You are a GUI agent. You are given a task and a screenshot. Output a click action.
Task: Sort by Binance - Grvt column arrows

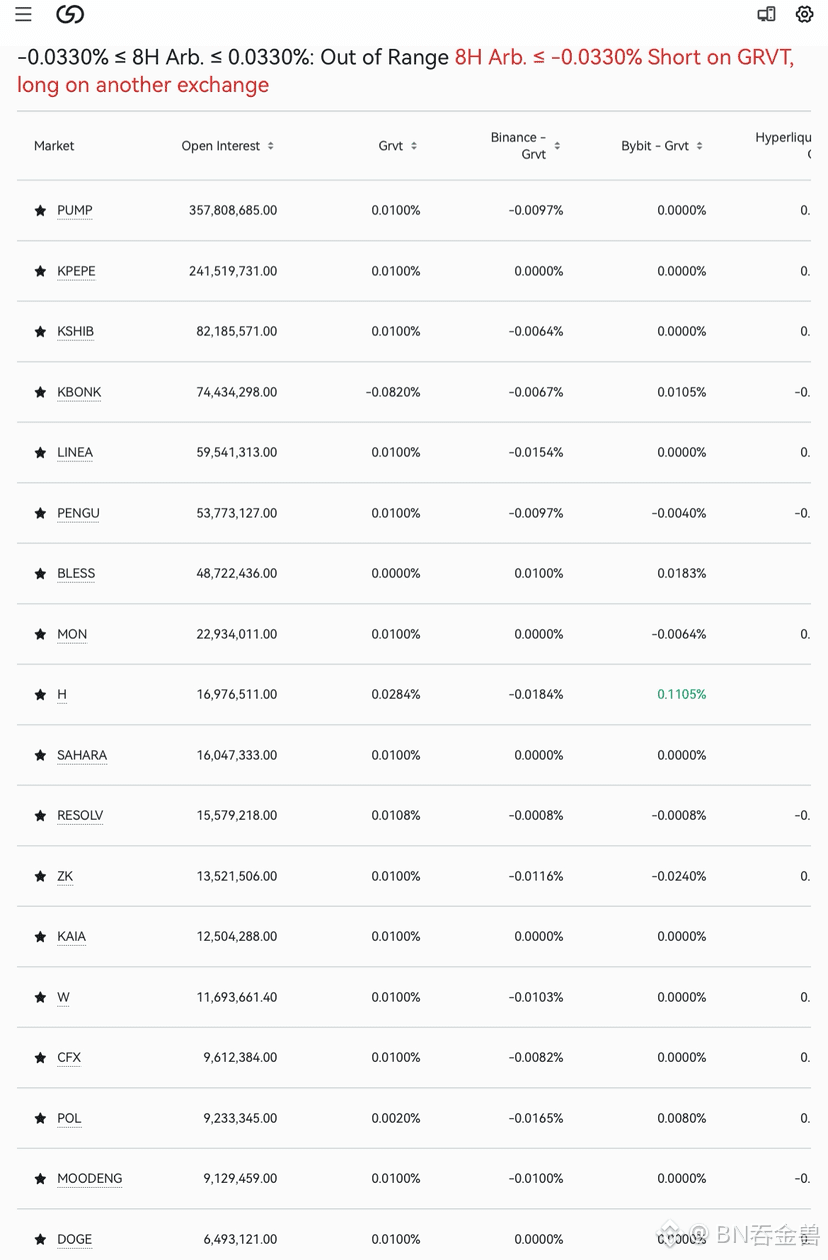pyautogui.click(x=557, y=146)
